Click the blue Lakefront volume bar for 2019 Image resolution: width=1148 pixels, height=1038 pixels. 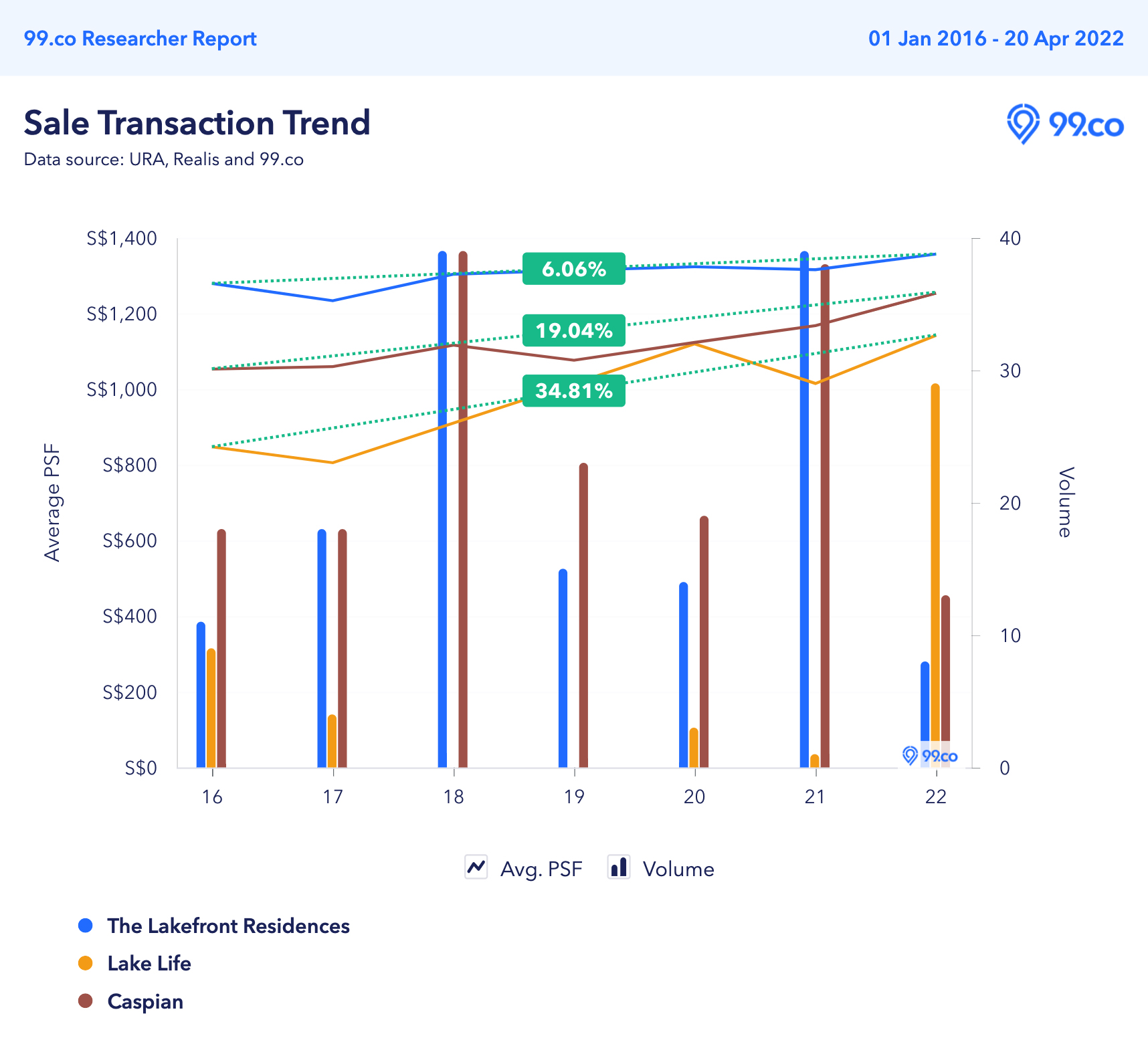tap(563, 668)
